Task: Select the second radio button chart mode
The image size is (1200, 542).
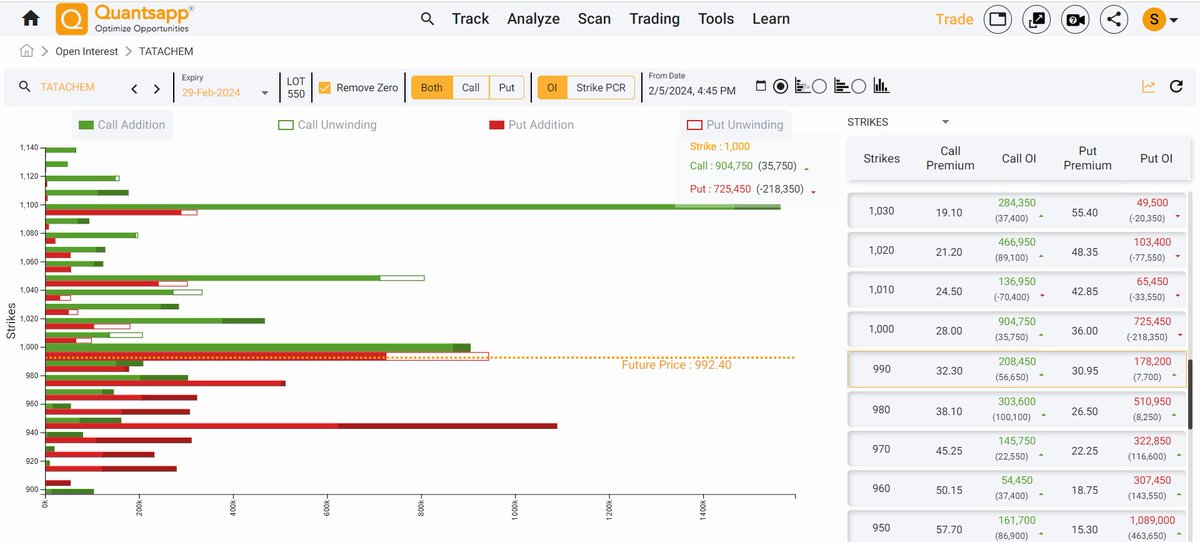Action: 819,87
